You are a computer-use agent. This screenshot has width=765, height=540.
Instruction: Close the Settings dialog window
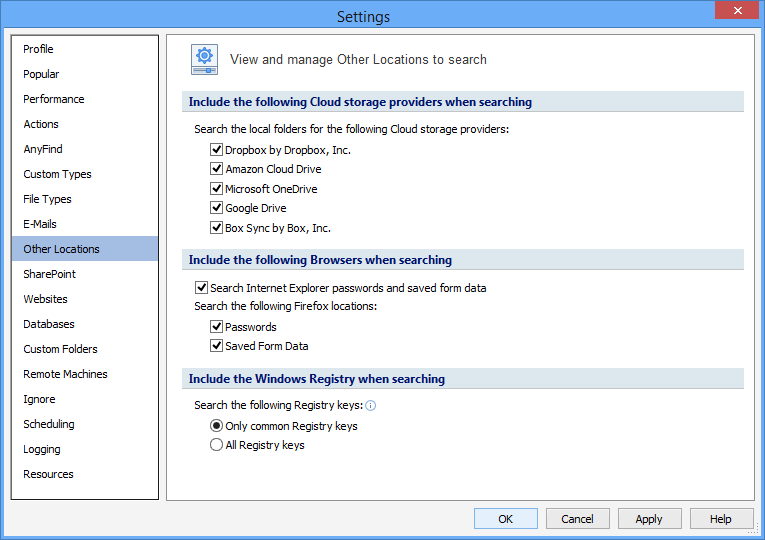coord(737,10)
